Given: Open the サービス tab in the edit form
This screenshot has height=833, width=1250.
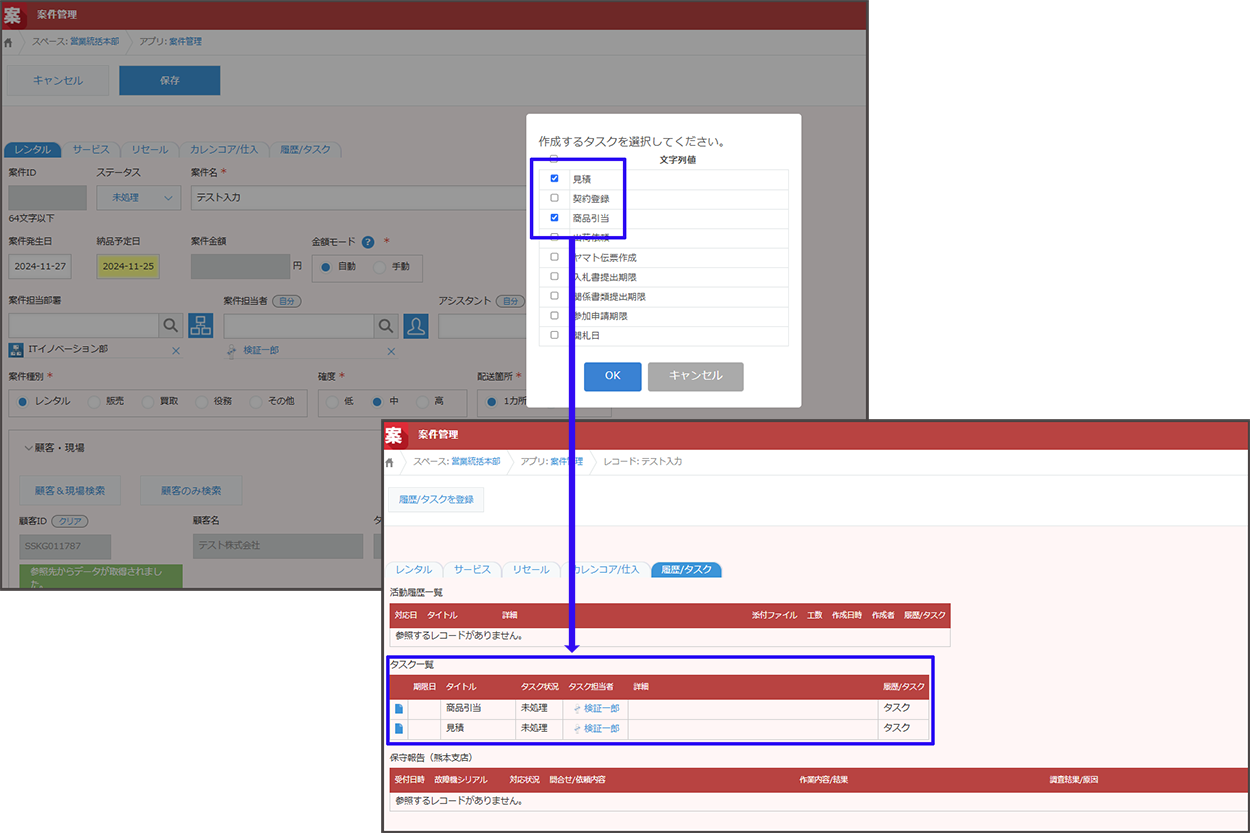Looking at the screenshot, I should point(90,149).
